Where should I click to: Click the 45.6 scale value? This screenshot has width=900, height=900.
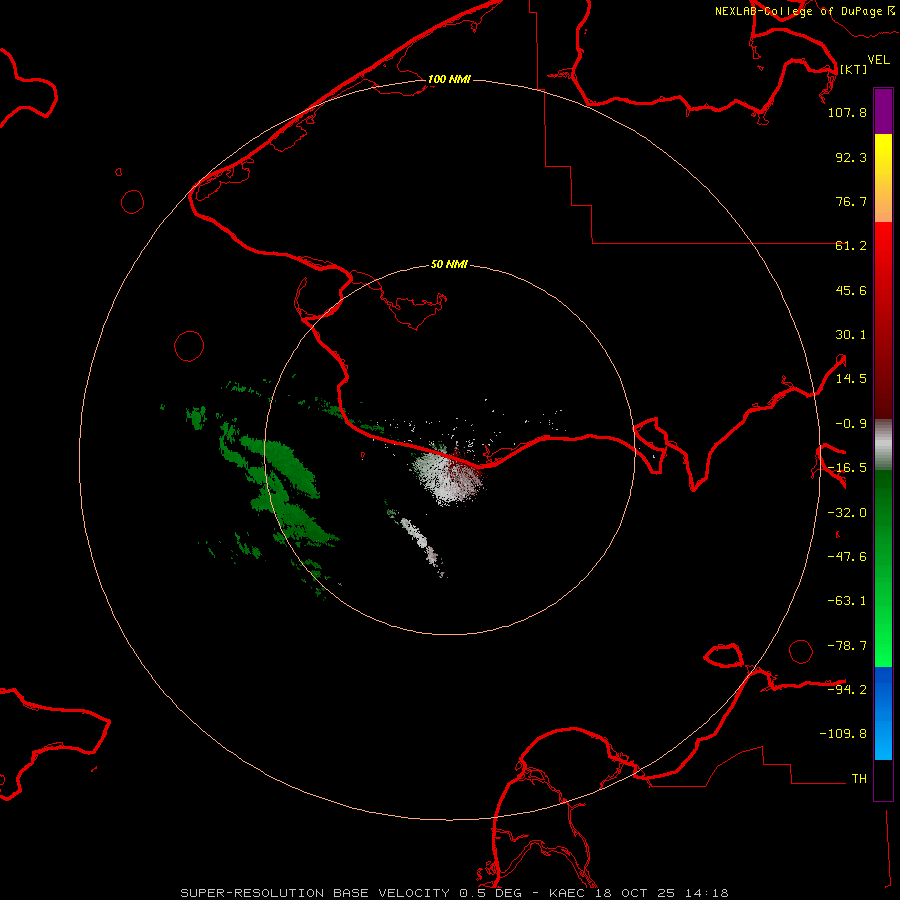pos(851,290)
